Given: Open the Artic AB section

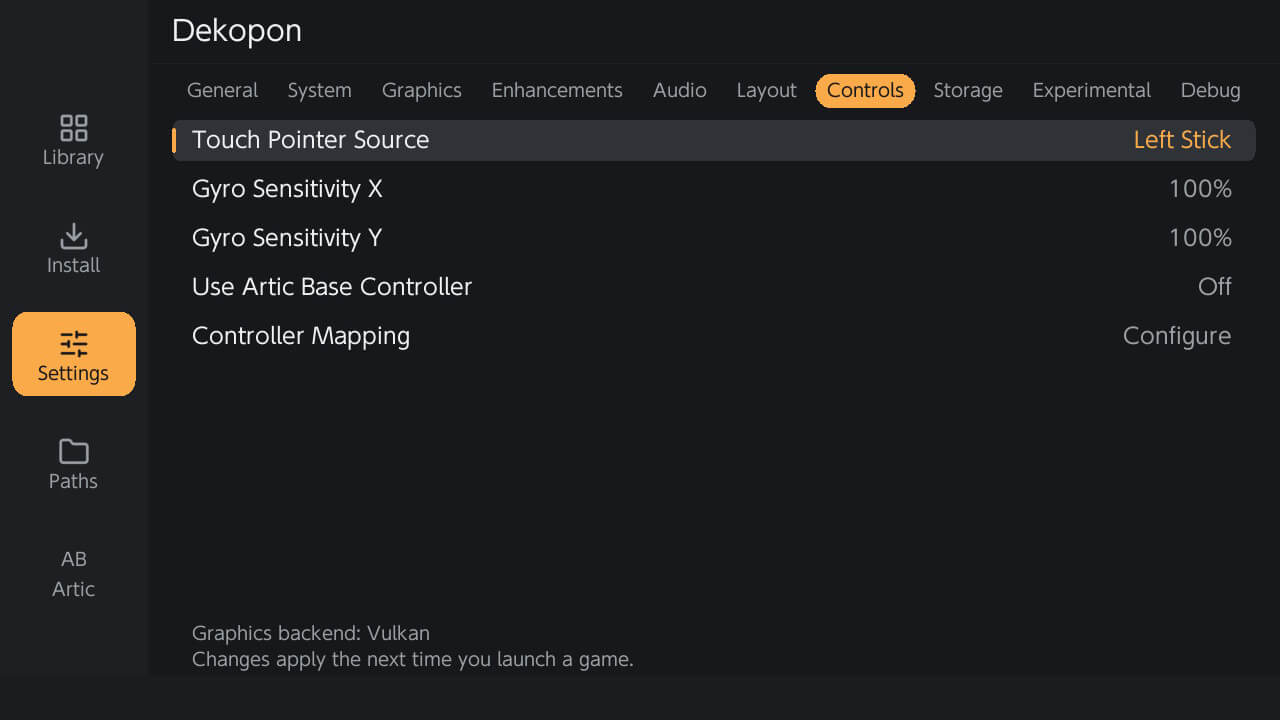Looking at the screenshot, I should click(73, 574).
